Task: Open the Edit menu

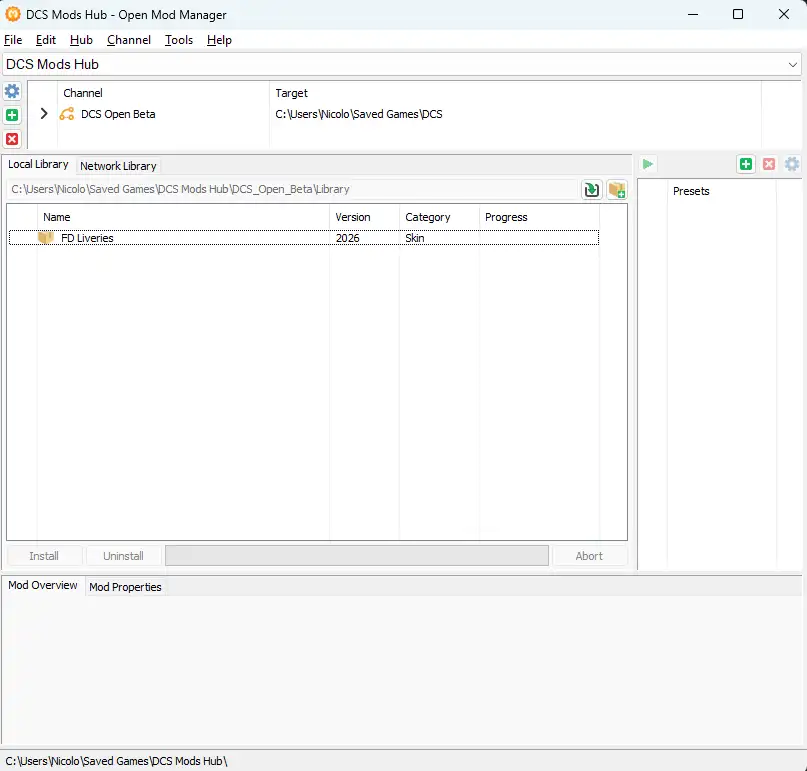Action: pos(45,40)
